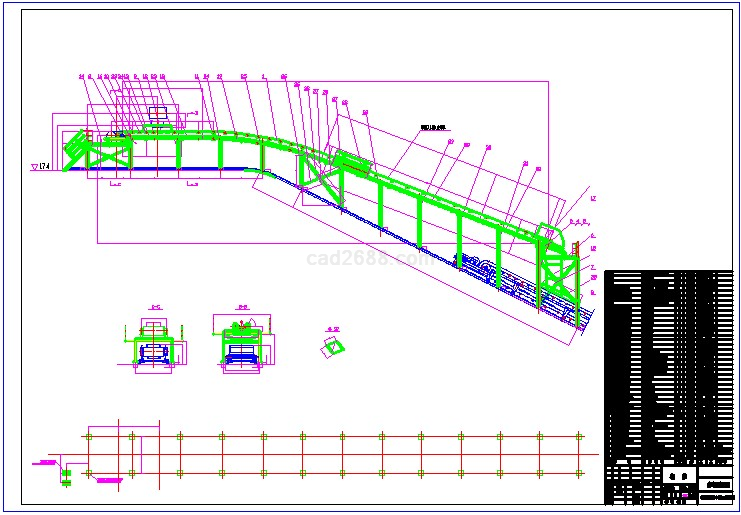This screenshot has width=741, height=515.
Task: Click the first column node in foundation grid
Action: click(89, 436)
